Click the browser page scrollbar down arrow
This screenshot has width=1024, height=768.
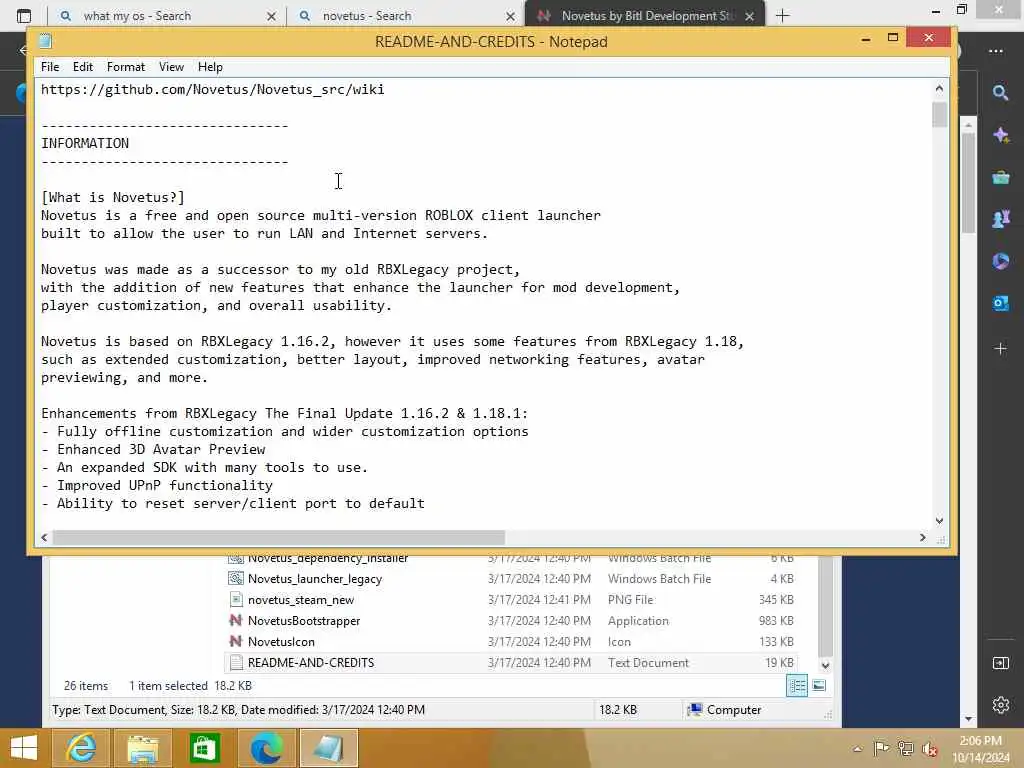pyautogui.click(x=968, y=719)
